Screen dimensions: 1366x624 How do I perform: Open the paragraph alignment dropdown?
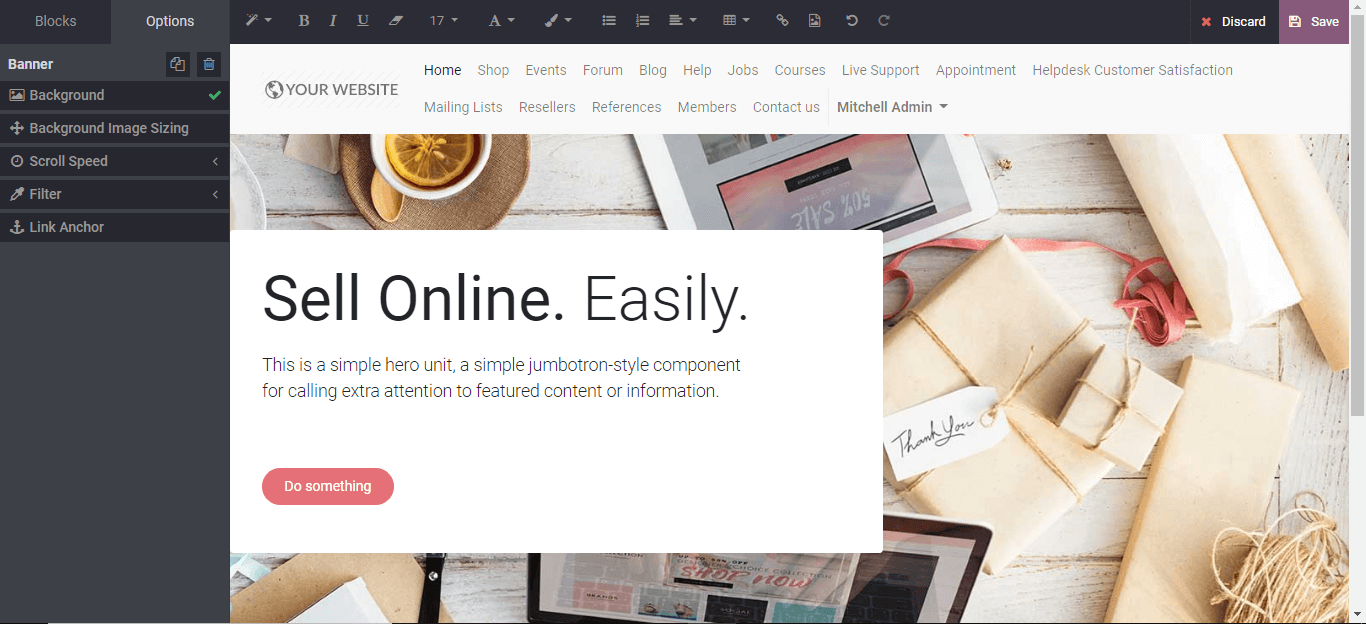(x=683, y=21)
